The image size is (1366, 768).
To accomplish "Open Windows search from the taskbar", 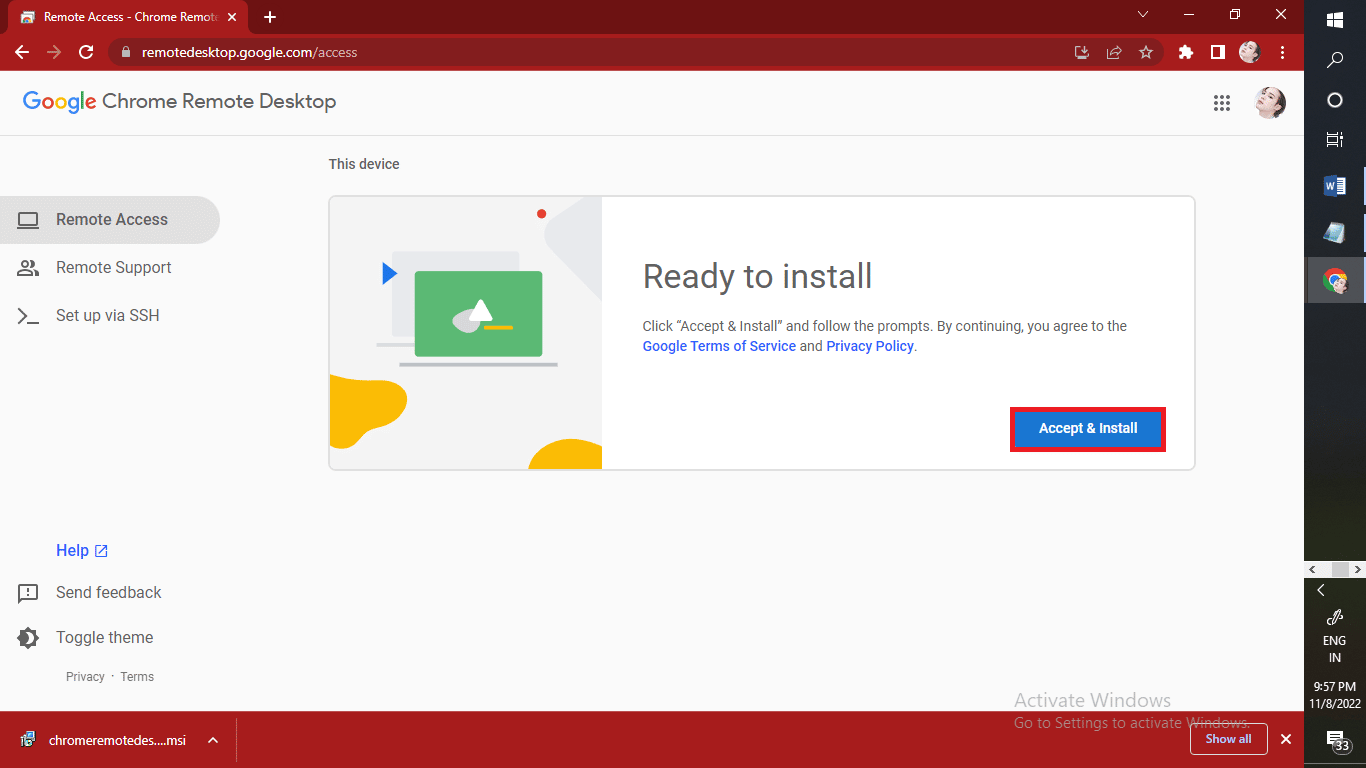I will tap(1334, 60).
